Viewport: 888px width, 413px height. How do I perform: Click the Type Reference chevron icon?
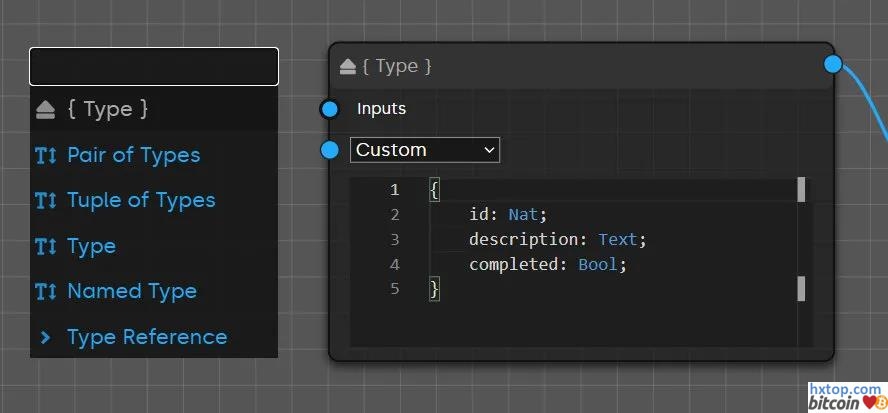click(46, 337)
